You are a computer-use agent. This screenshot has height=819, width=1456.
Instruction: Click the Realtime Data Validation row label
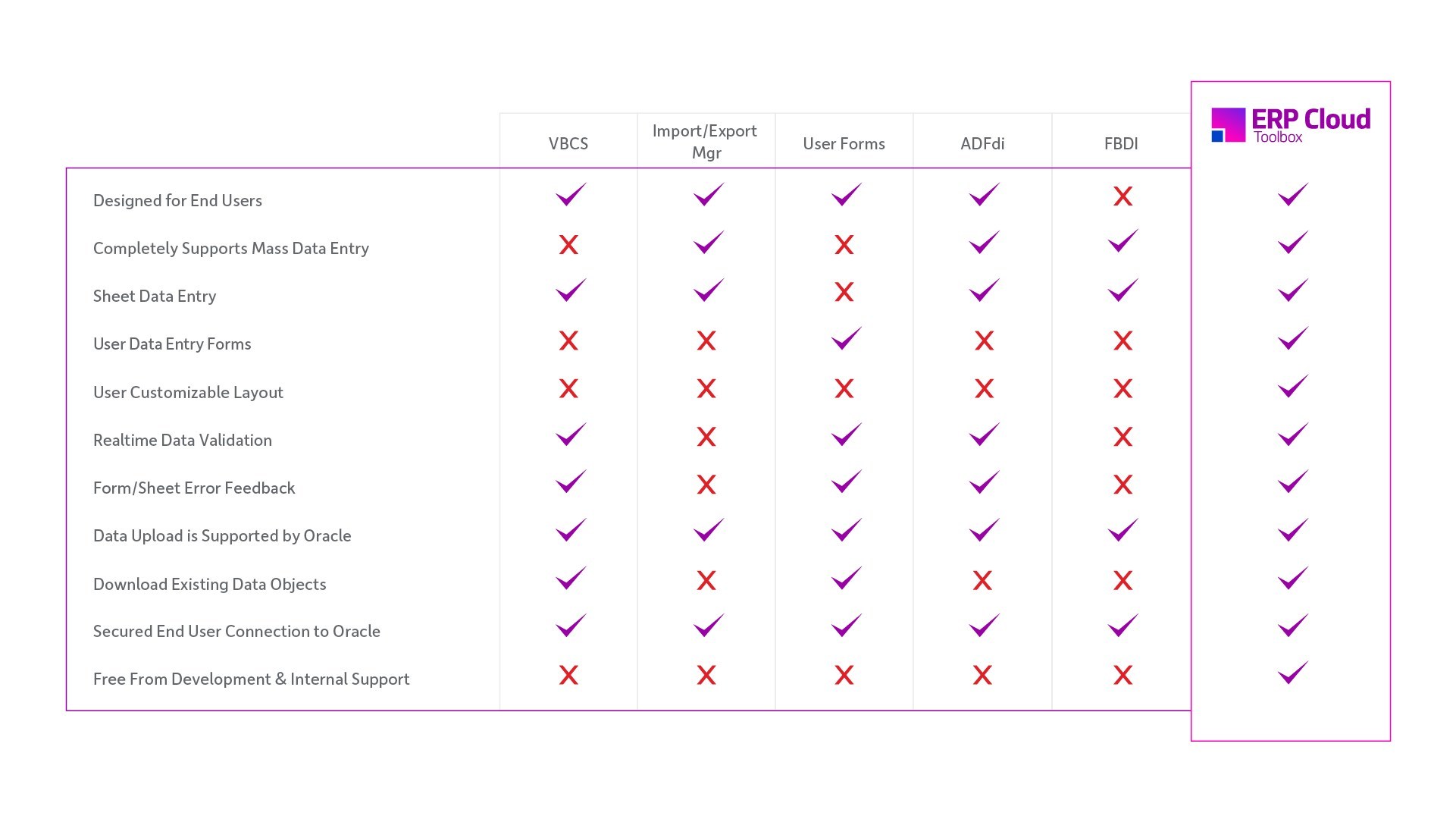coord(182,441)
